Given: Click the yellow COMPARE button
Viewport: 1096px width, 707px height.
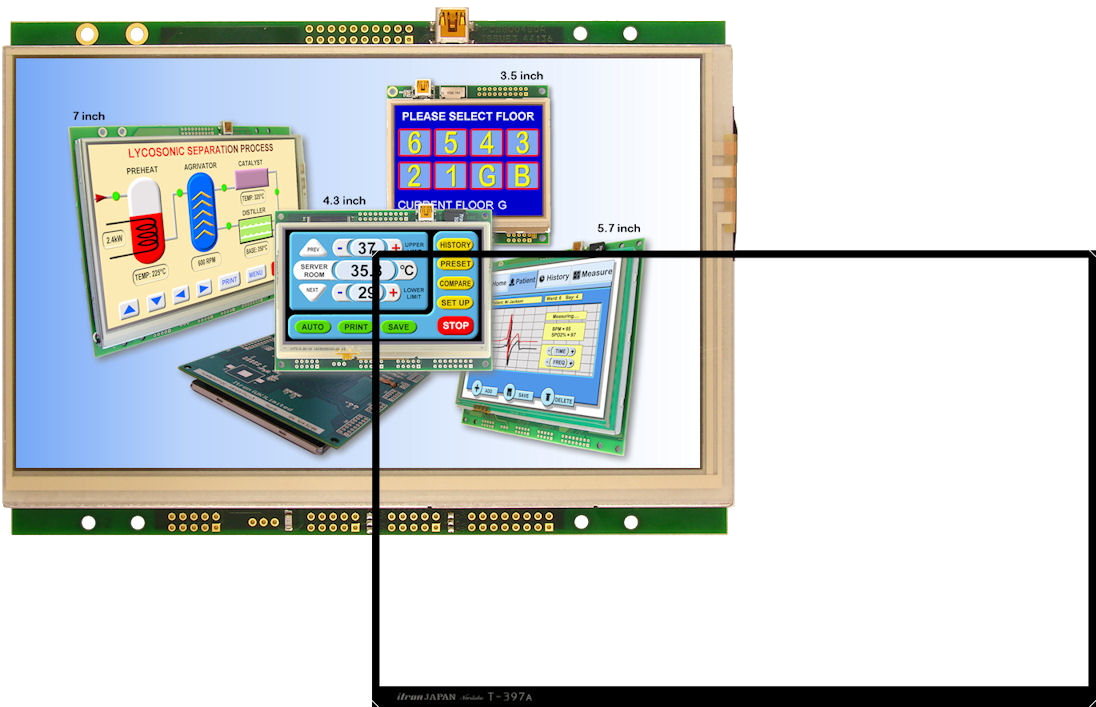Looking at the screenshot, I should (x=455, y=283).
